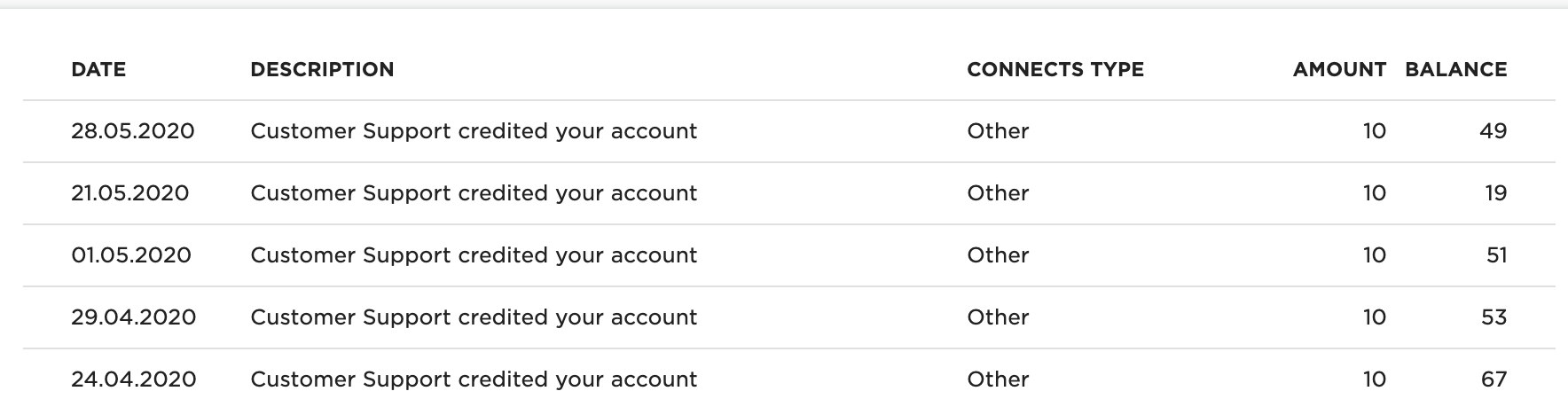This screenshot has width=1568, height=399.
Task: Click the balance value 67
Action: [x=1494, y=379]
